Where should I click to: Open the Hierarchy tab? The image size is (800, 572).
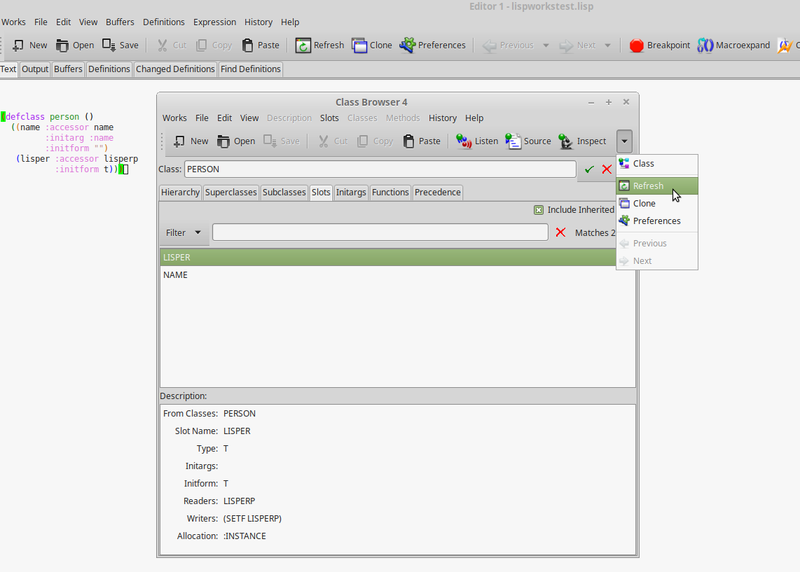[180, 192]
